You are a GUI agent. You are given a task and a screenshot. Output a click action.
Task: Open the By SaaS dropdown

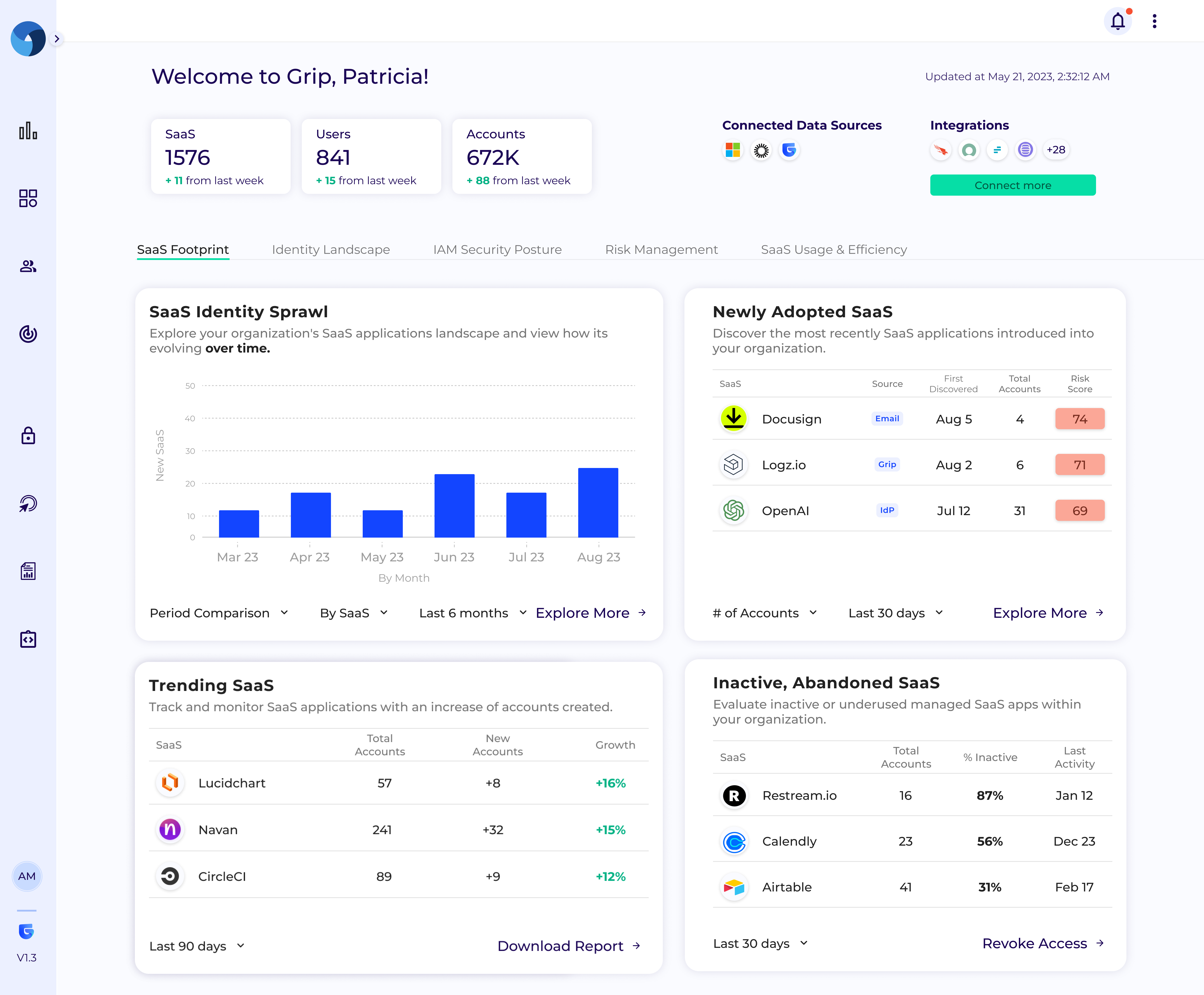pyautogui.click(x=354, y=613)
